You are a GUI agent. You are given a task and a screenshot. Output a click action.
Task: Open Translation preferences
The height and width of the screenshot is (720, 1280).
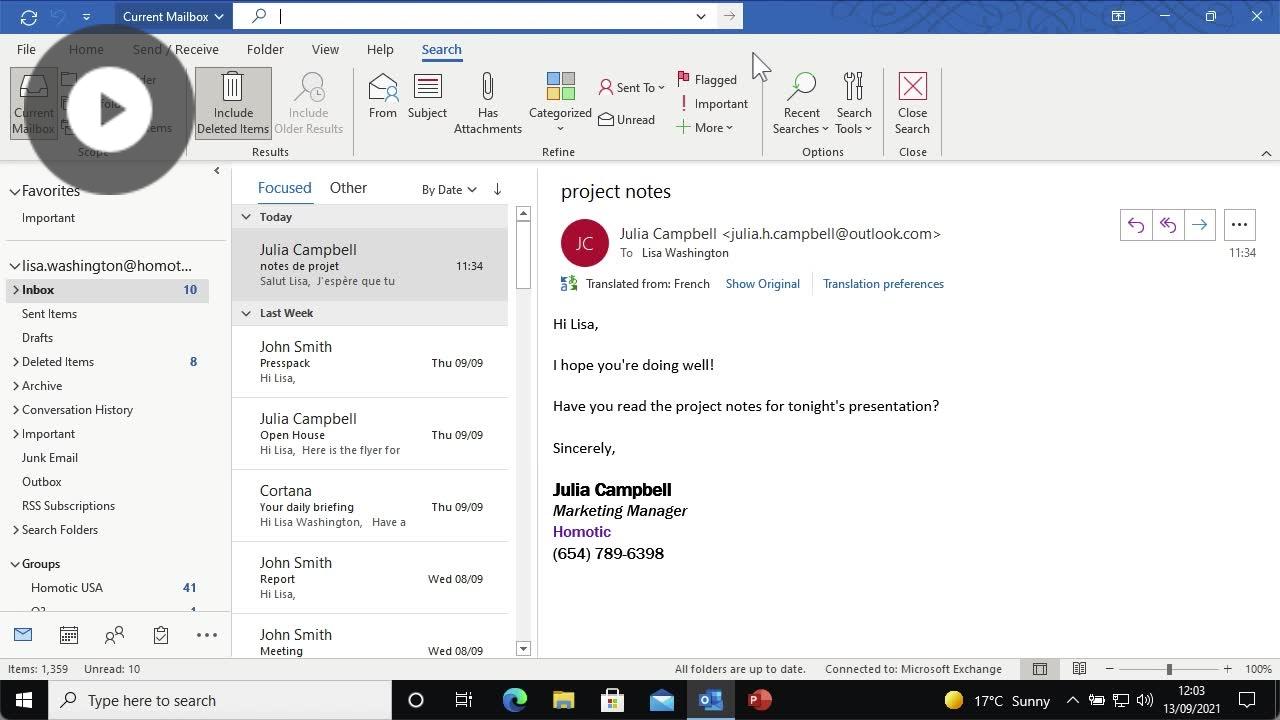pyautogui.click(x=883, y=283)
